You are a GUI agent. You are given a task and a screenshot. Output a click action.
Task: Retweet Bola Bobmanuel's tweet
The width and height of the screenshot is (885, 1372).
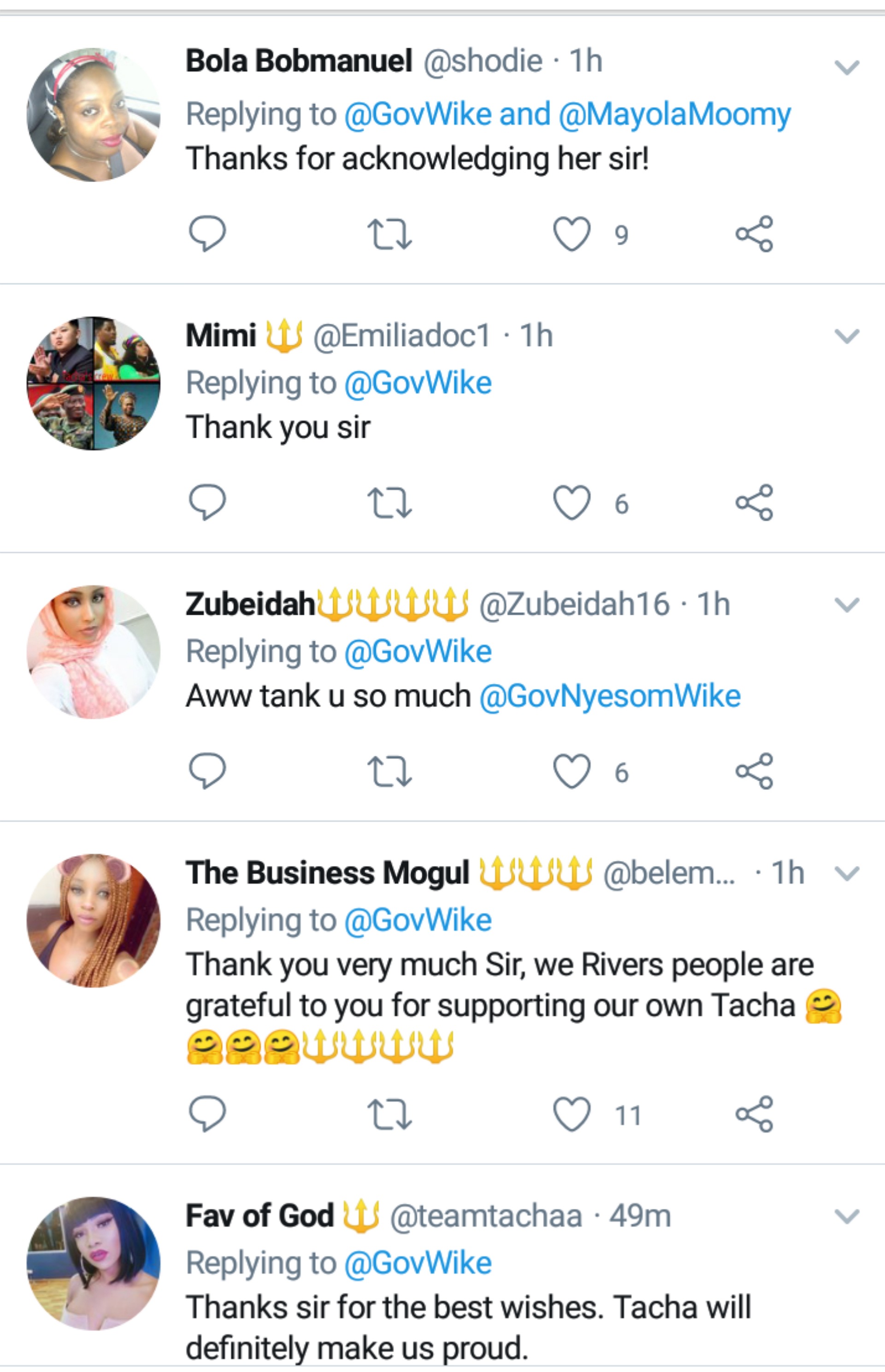(x=389, y=235)
